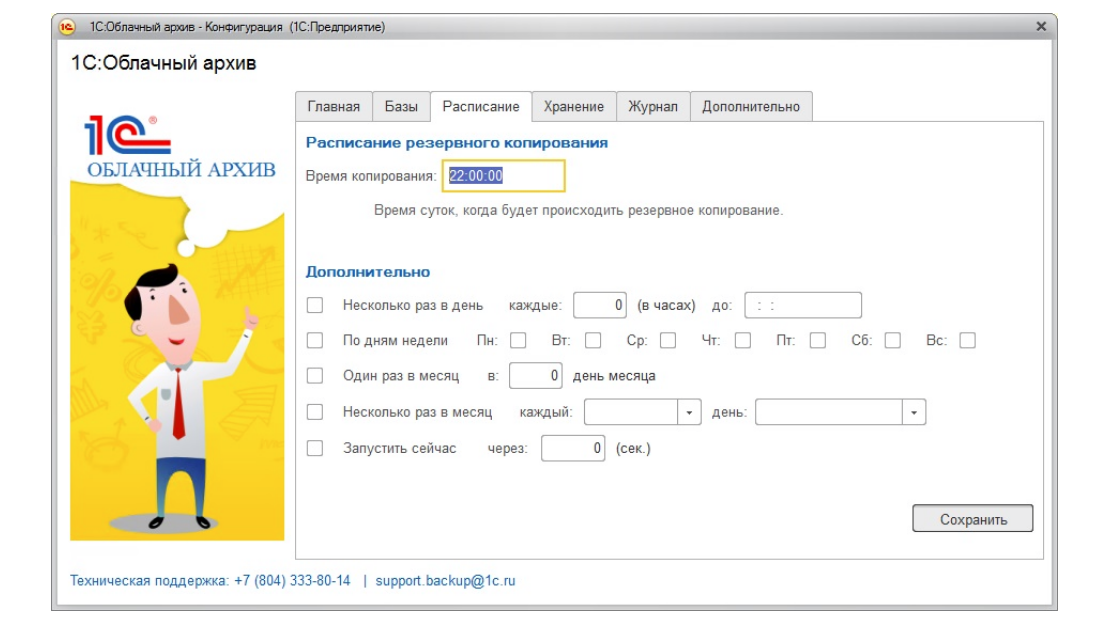Viewport: 1106px width, 626px height.
Task: Tick the Пт weekday checkbox
Action: click(818, 340)
